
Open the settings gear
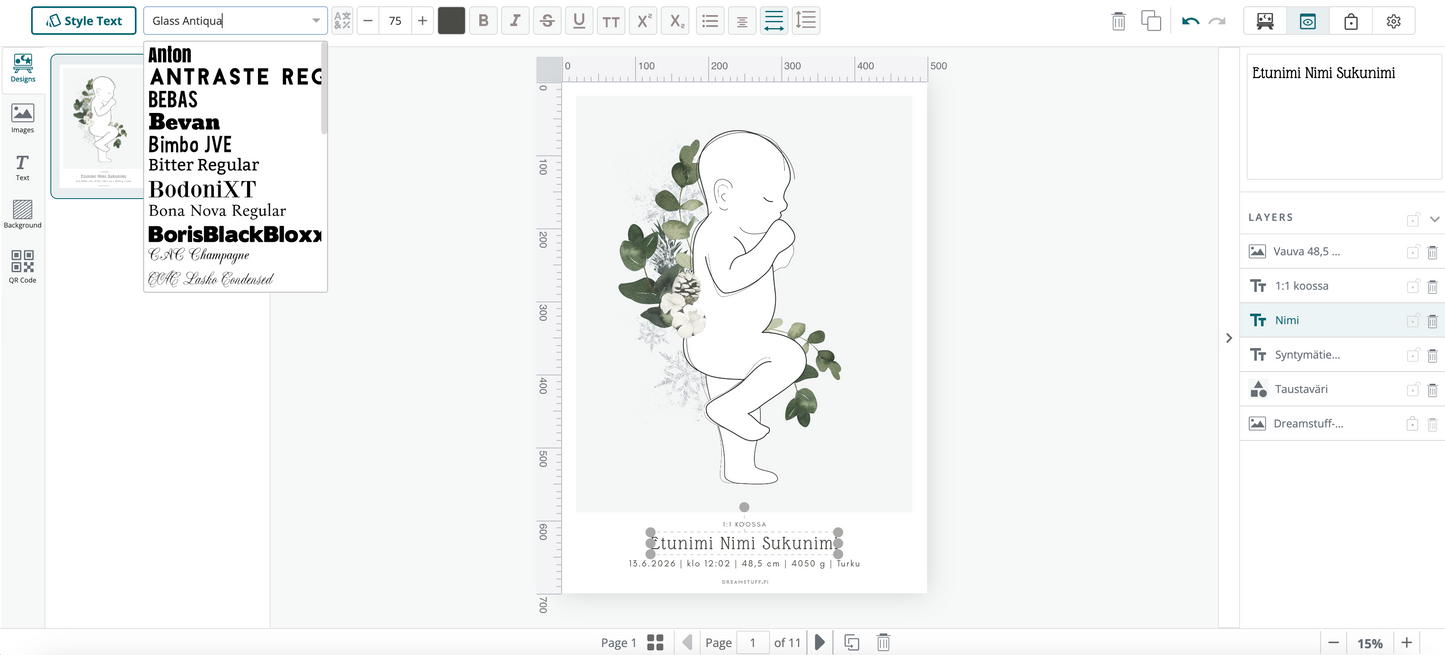[x=1394, y=21]
